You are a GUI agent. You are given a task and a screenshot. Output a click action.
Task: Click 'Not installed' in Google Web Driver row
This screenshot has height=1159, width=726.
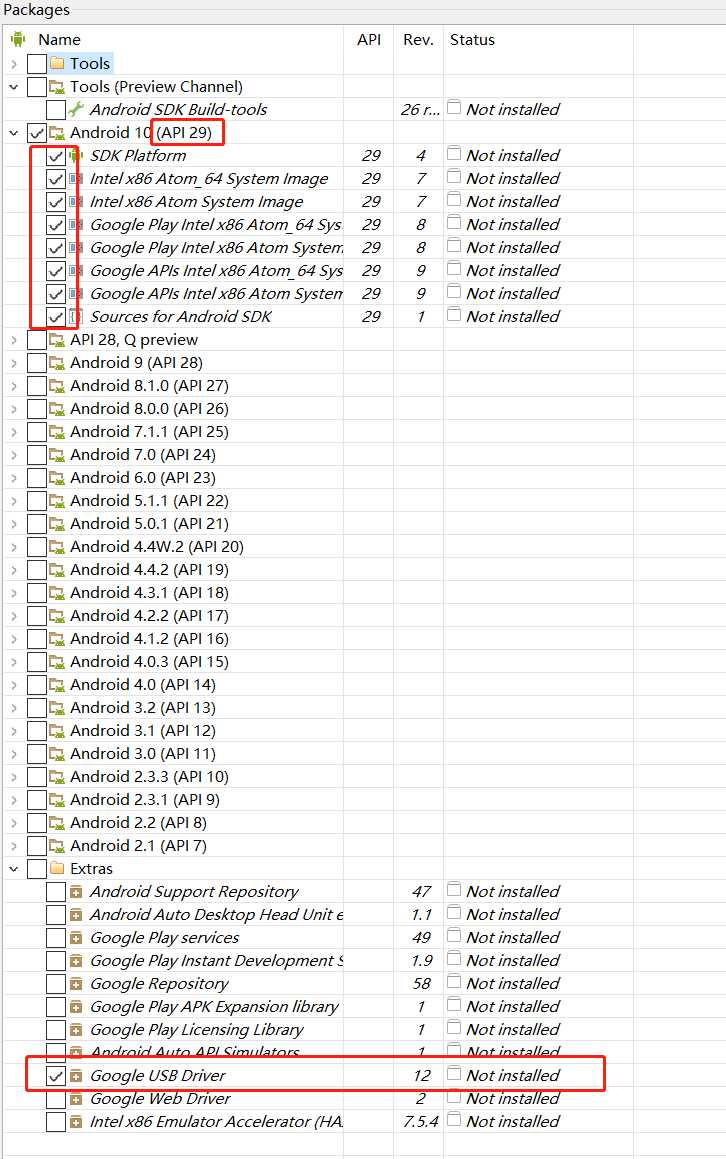513,1099
